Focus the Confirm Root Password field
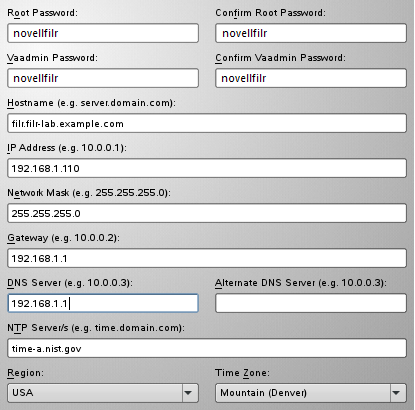This screenshot has height=410, width=415. [x=311, y=33]
